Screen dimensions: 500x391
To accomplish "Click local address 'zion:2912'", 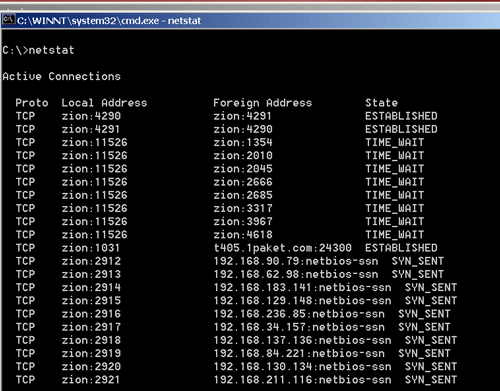I will (91, 261).
